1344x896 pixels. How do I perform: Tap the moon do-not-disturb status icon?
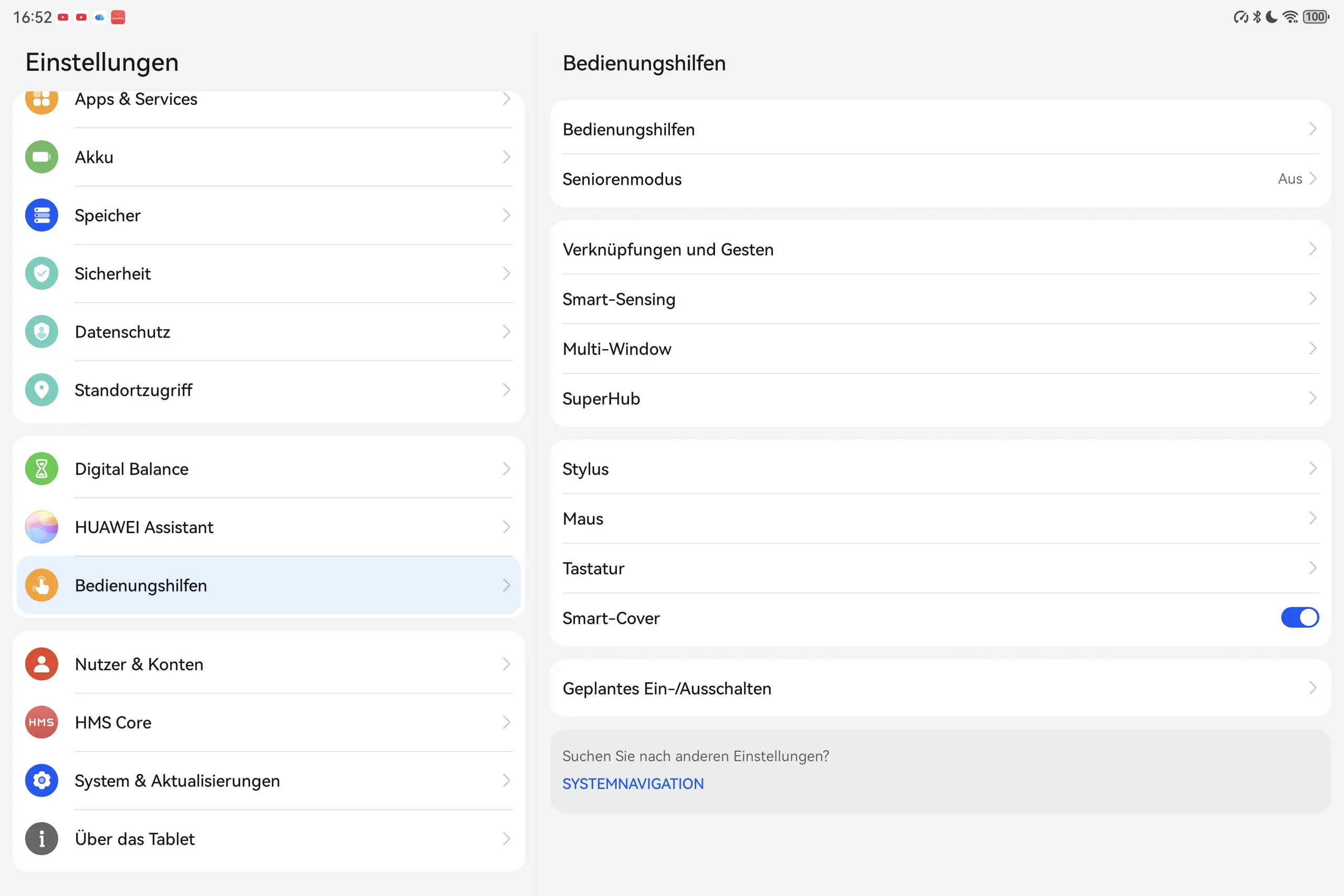(1272, 17)
